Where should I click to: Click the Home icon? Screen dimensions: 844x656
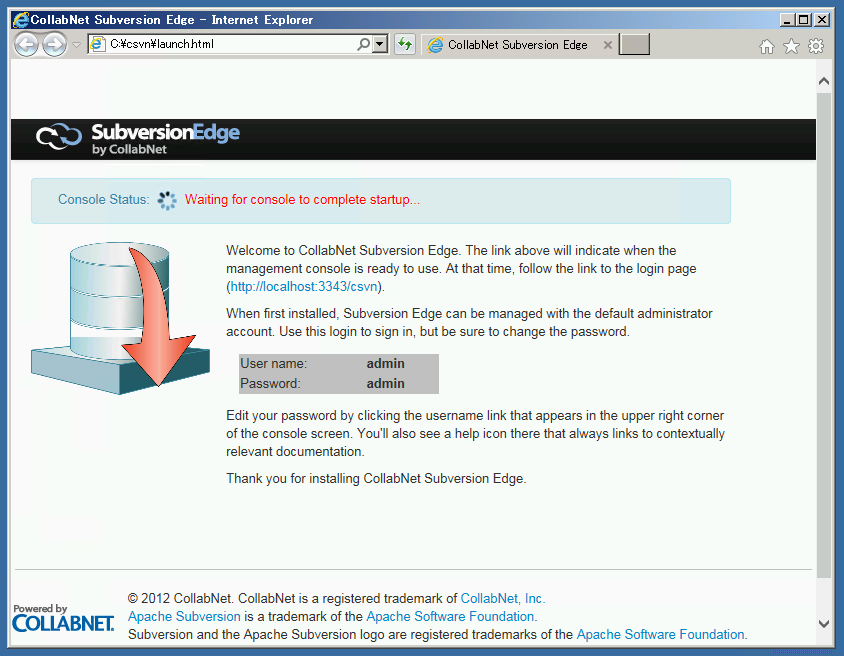(766, 47)
